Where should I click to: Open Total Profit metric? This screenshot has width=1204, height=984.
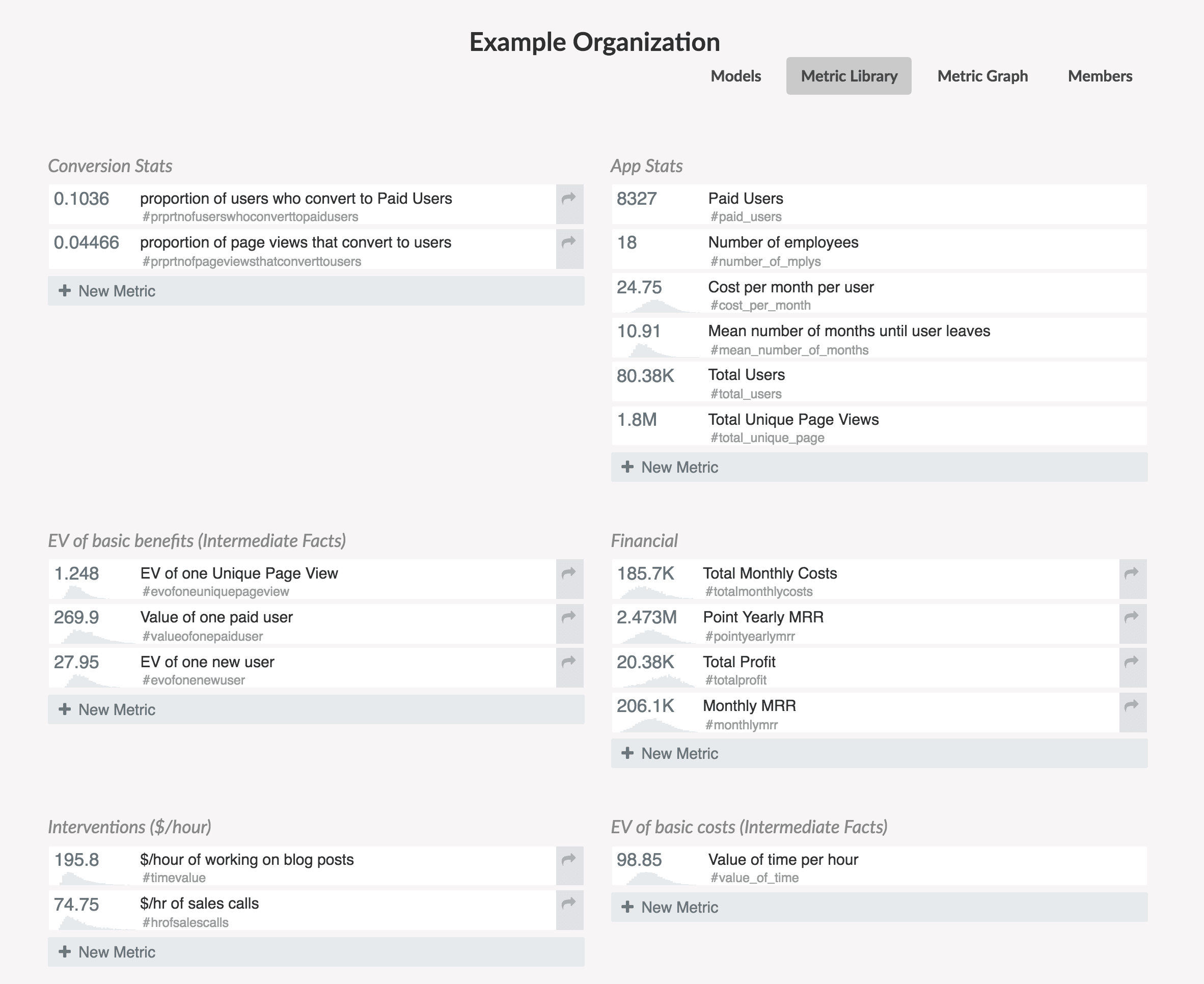[866, 668]
